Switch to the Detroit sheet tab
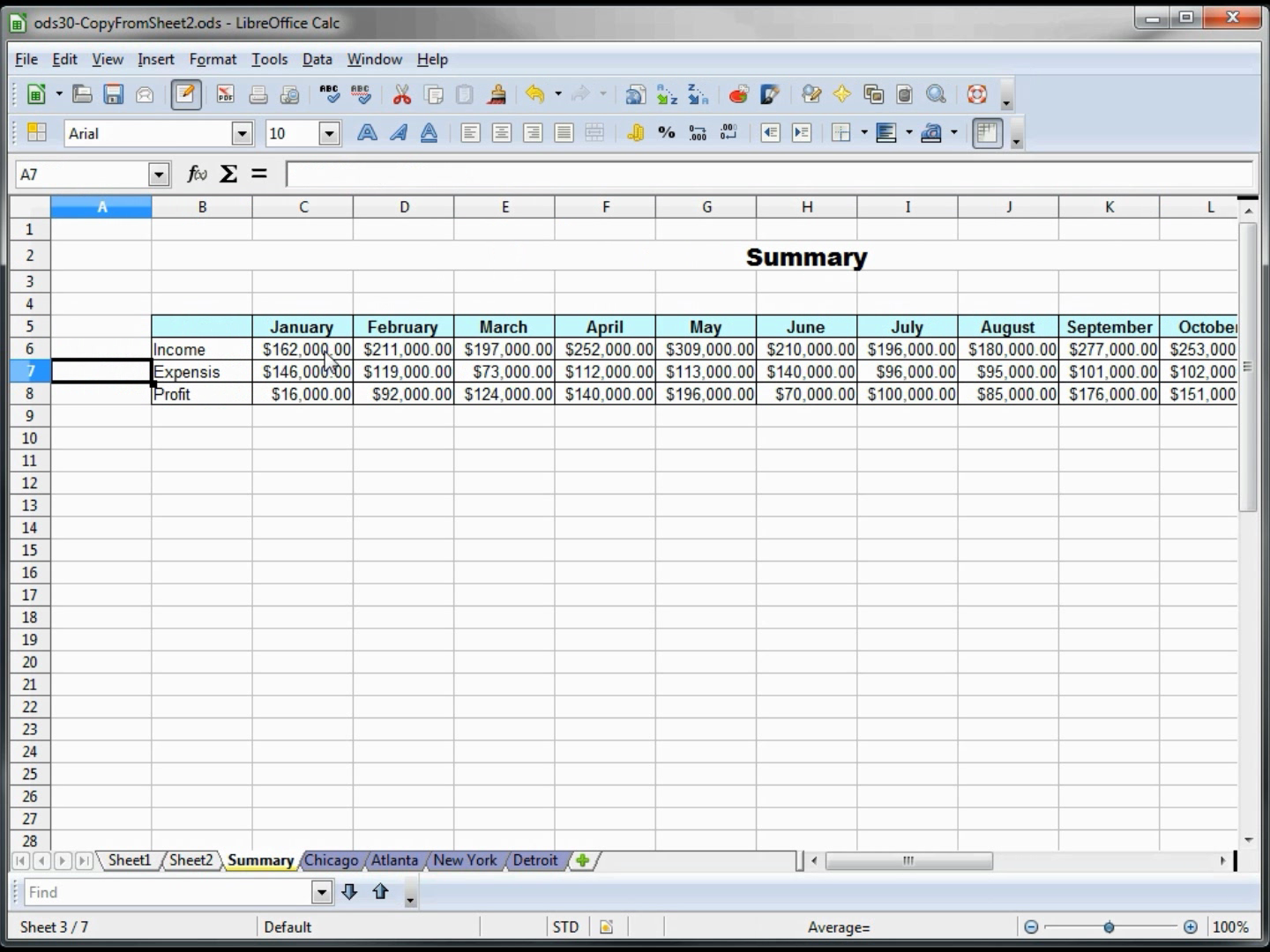The height and width of the screenshot is (952, 1270). click(x=535, y=860)
